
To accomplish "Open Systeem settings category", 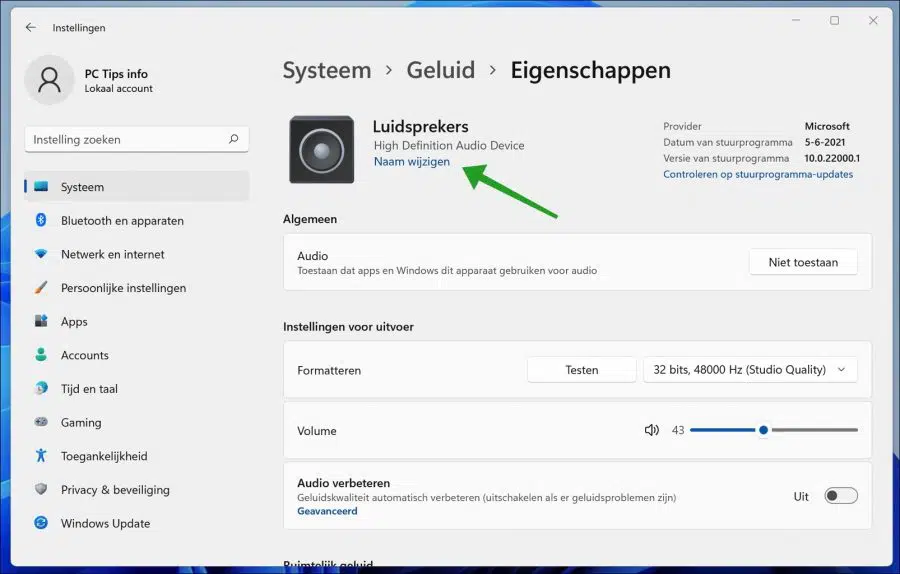I will (x=137, y=187).
